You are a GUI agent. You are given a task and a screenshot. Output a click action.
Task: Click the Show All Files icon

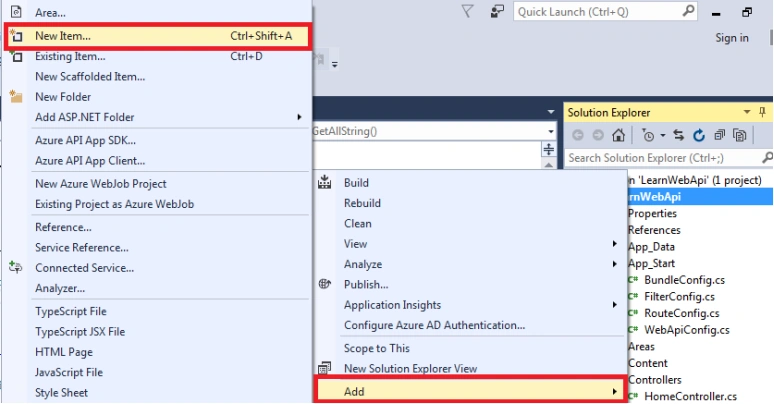pos(739,135)
